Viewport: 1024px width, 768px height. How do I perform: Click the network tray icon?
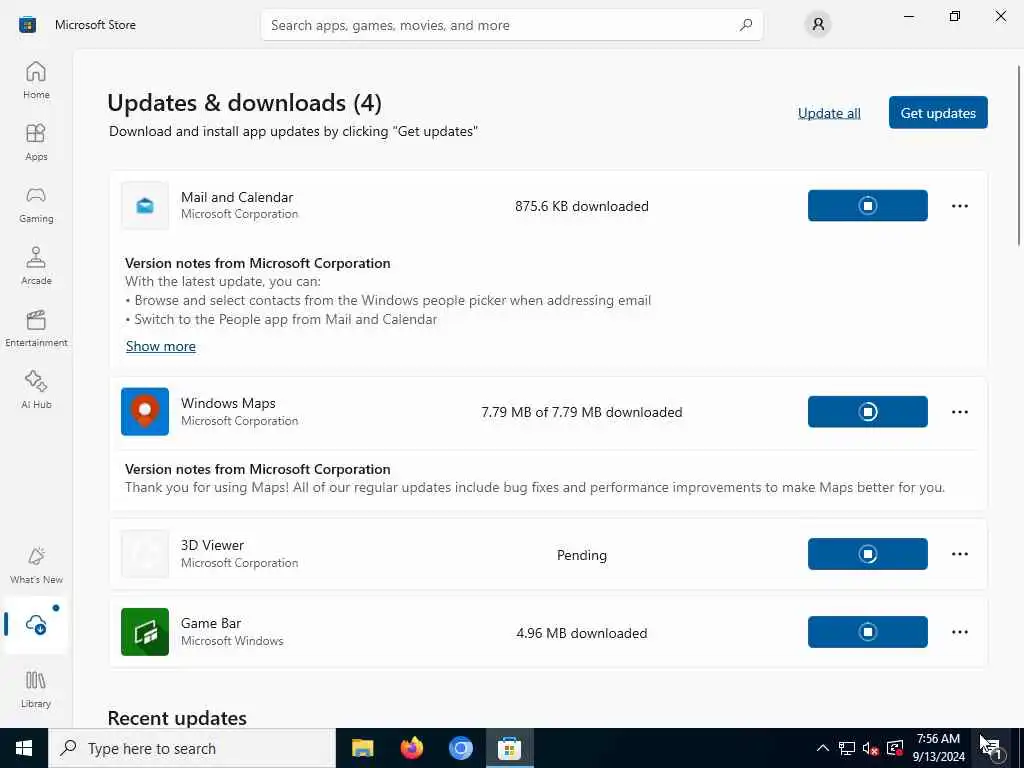click(x=846, y=748)
